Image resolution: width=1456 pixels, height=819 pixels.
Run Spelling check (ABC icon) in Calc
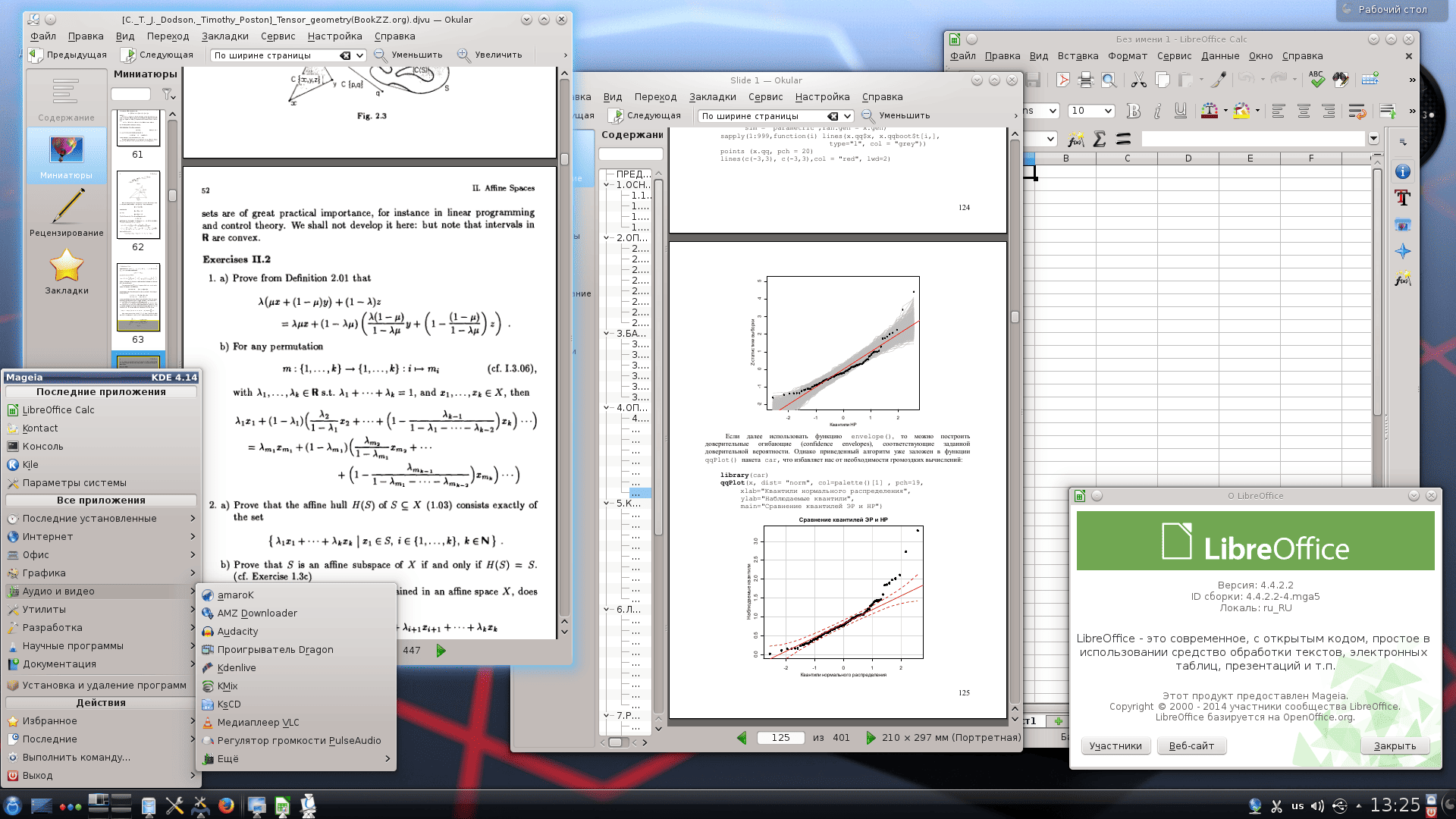[x=1316, y=80]
